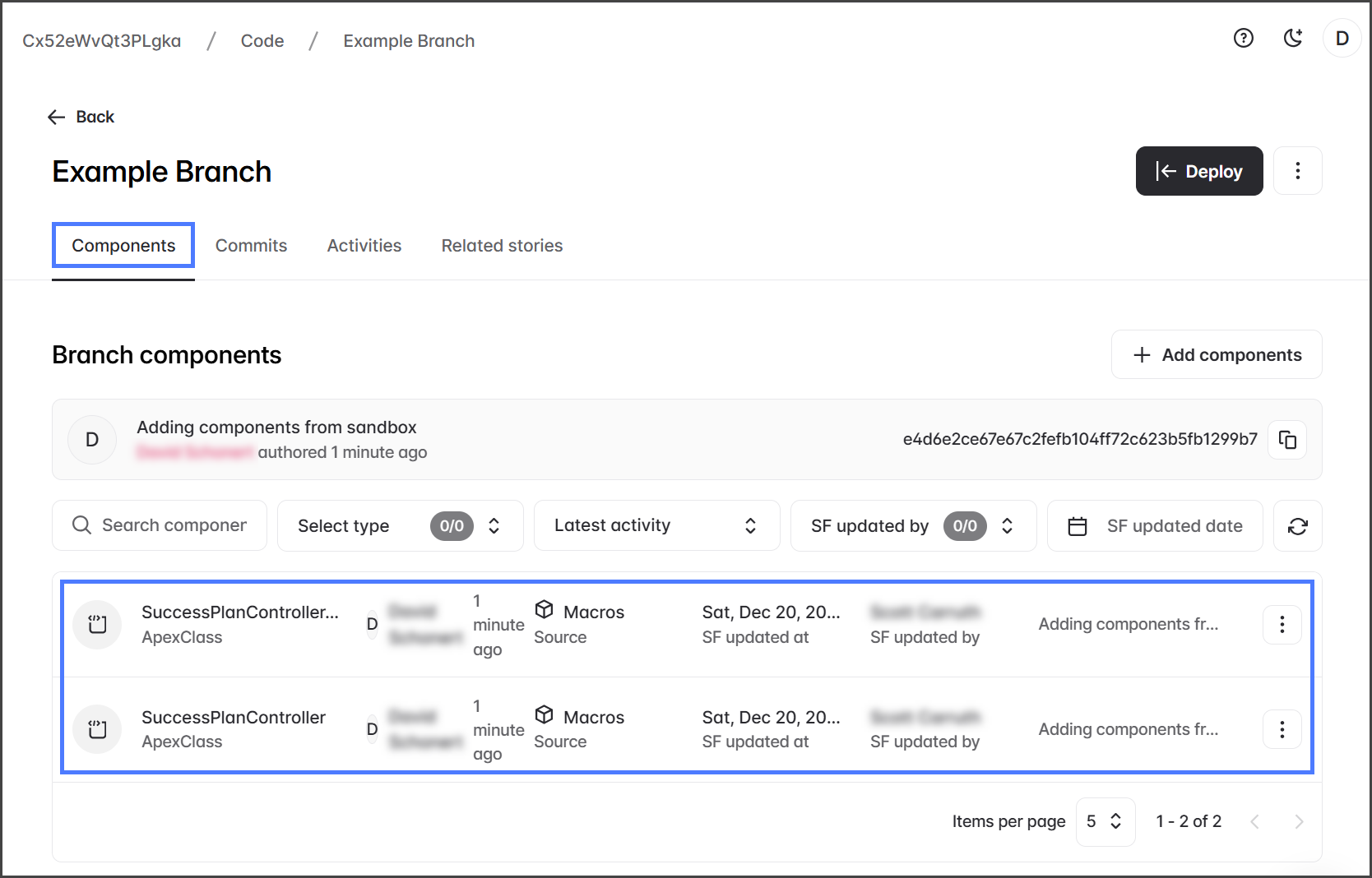Refresh the component list
This screenshot has height=878, width=1372.
pyautogui.click(x=1297, y=525)
